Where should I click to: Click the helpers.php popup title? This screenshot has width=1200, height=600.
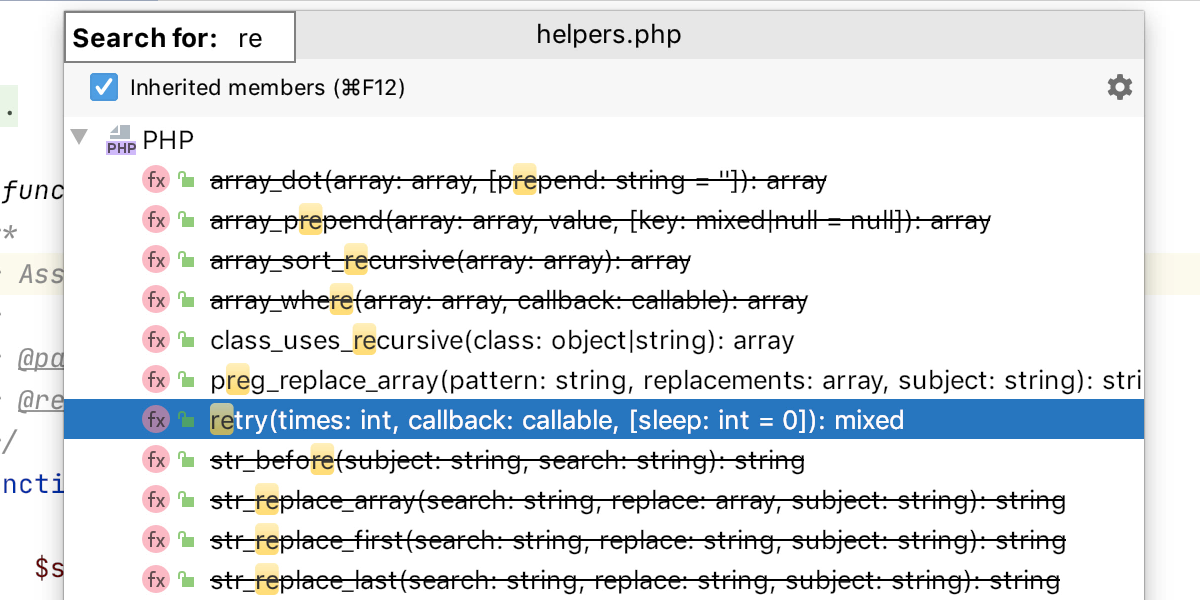click(609, 36)
